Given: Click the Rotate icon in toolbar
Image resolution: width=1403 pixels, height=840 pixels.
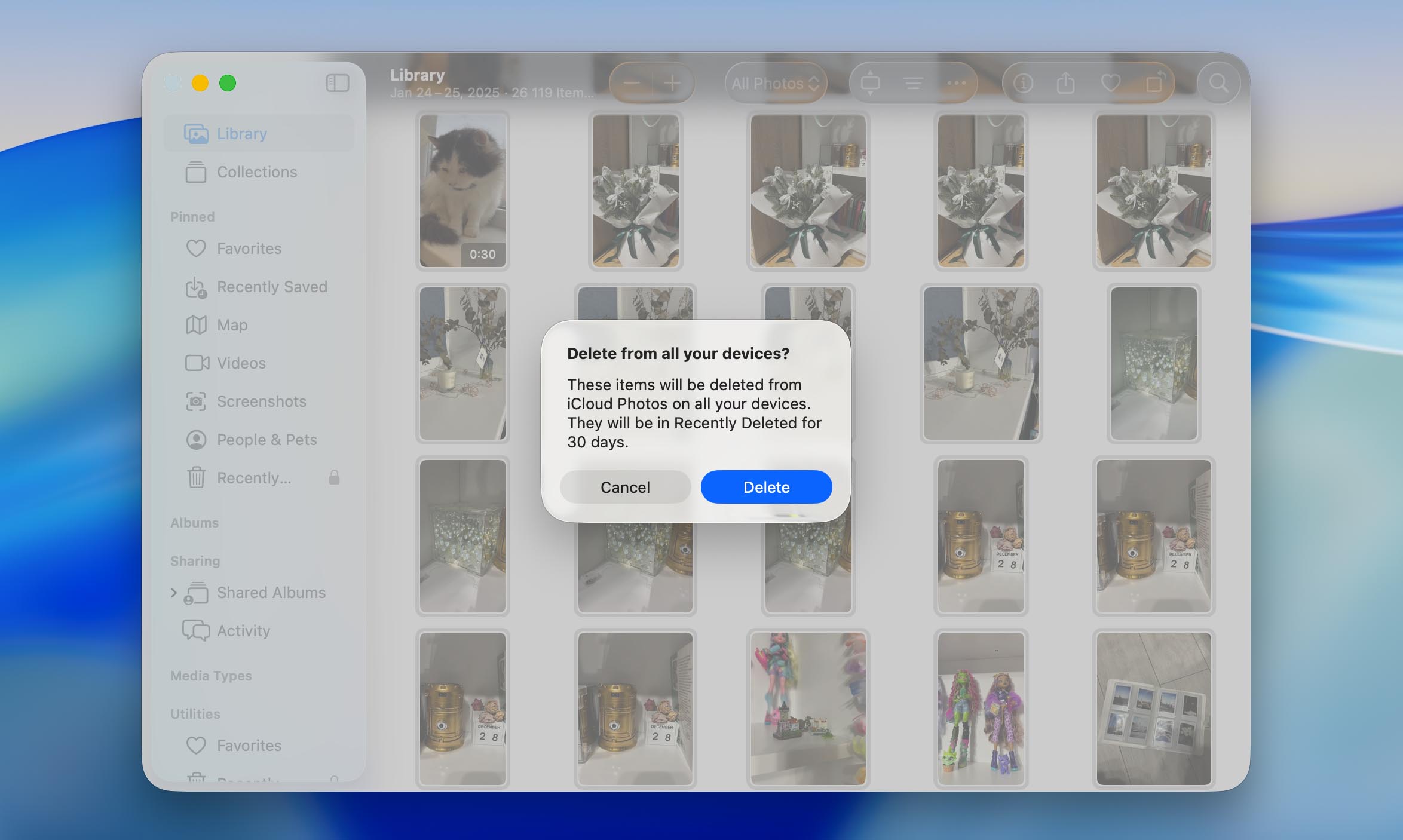Looking at the screenshot, I should pyautogui.click(x=1155, y=82).
